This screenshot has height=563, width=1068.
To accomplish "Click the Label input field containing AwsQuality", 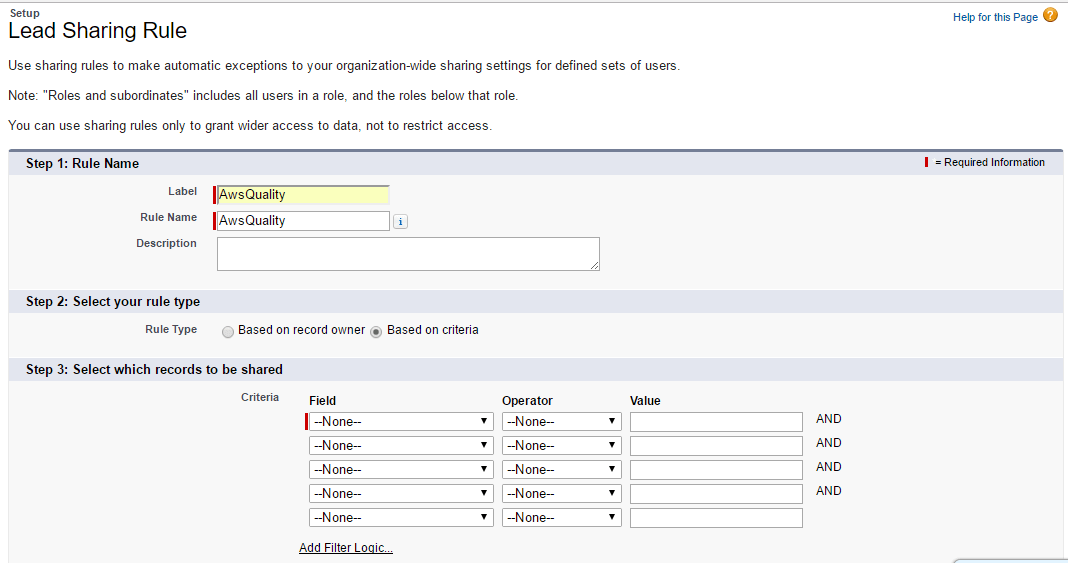I will 303,195.
